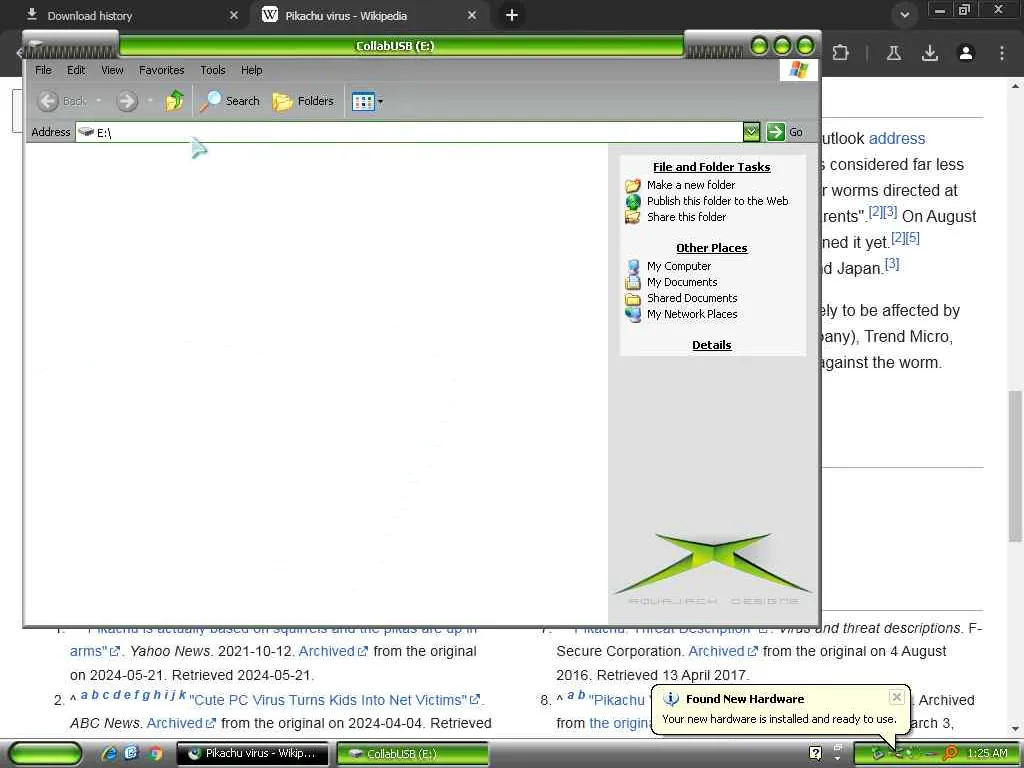Open the Help menu
This screenshot has width=1024, height=768.
(x=251, y=70)
